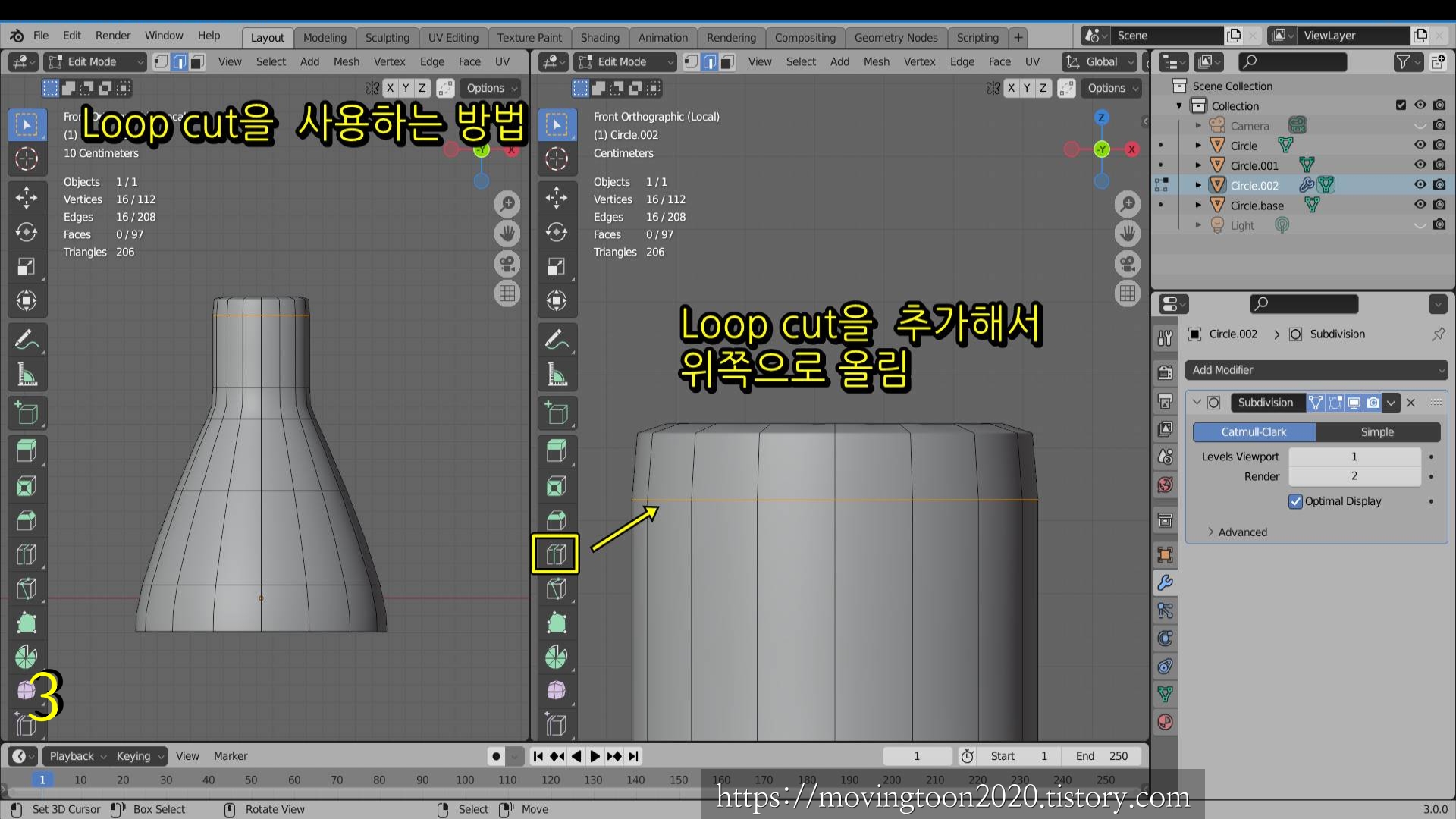Screen dimensions: 1456x819
Task: Select Simple subdivision type
Action: [1377, 432]
